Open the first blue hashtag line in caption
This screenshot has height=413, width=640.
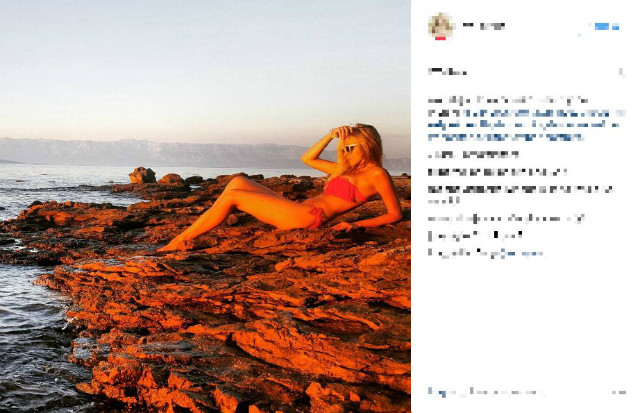tap(527, 113)
